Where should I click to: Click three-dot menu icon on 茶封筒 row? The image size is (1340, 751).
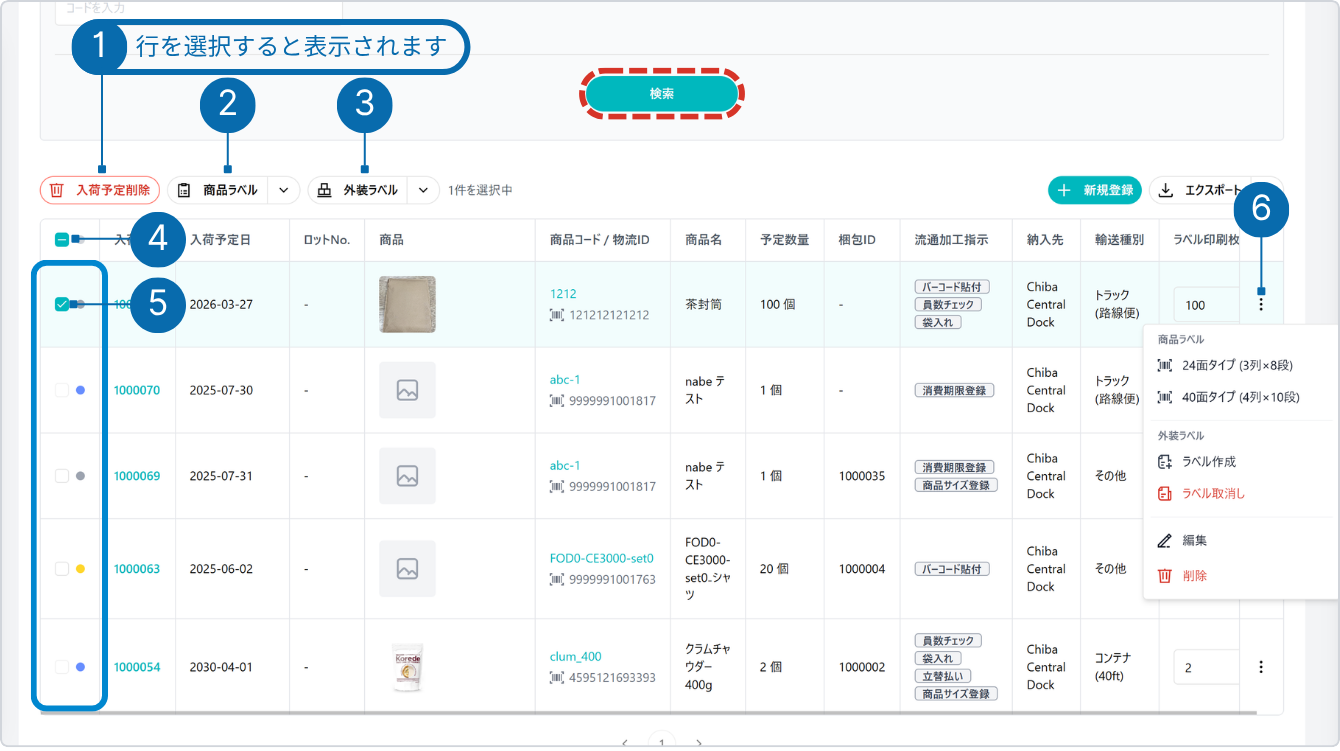coord(1260,304)
